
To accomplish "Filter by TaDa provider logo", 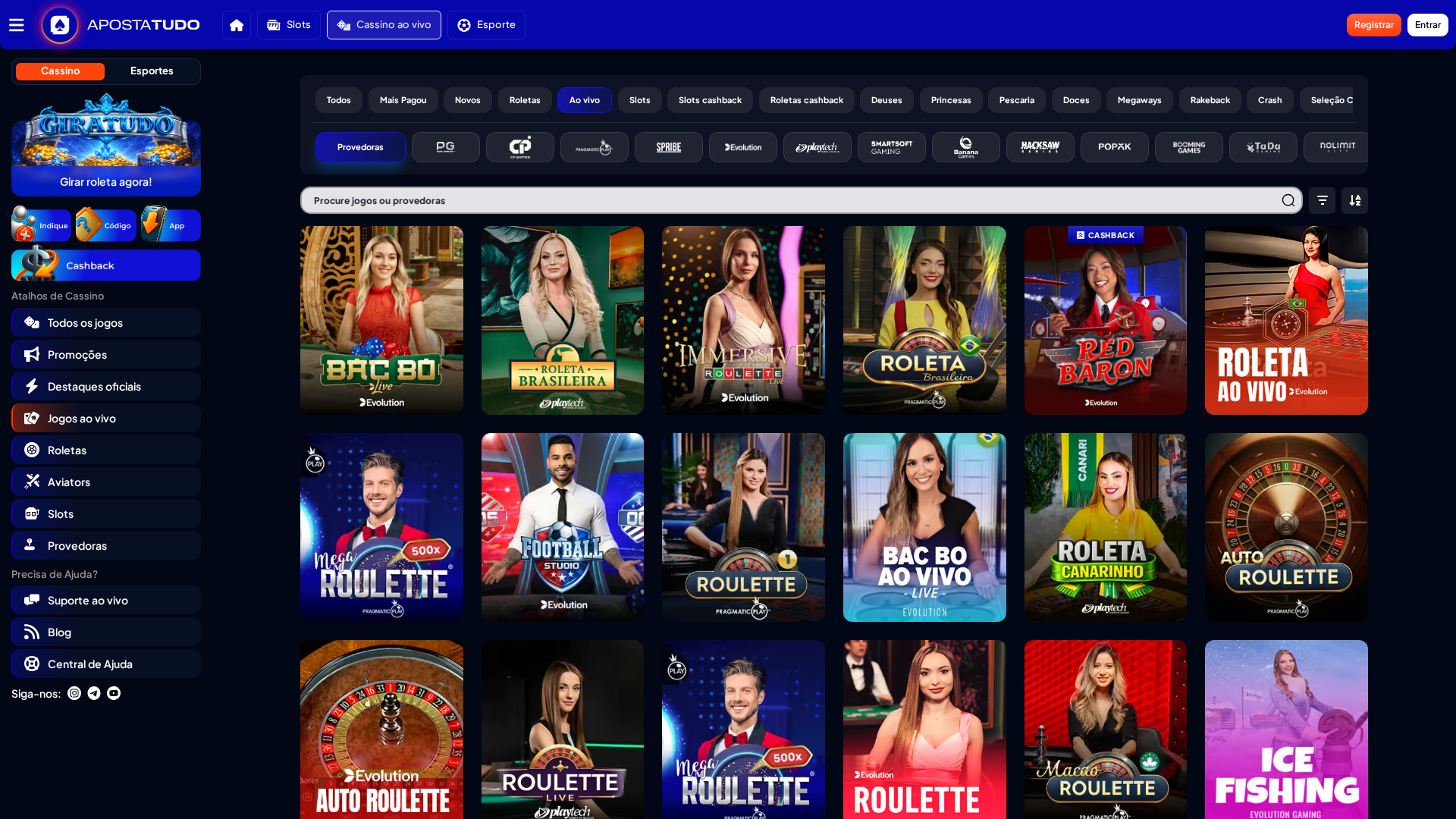I will pos(1263,147).
